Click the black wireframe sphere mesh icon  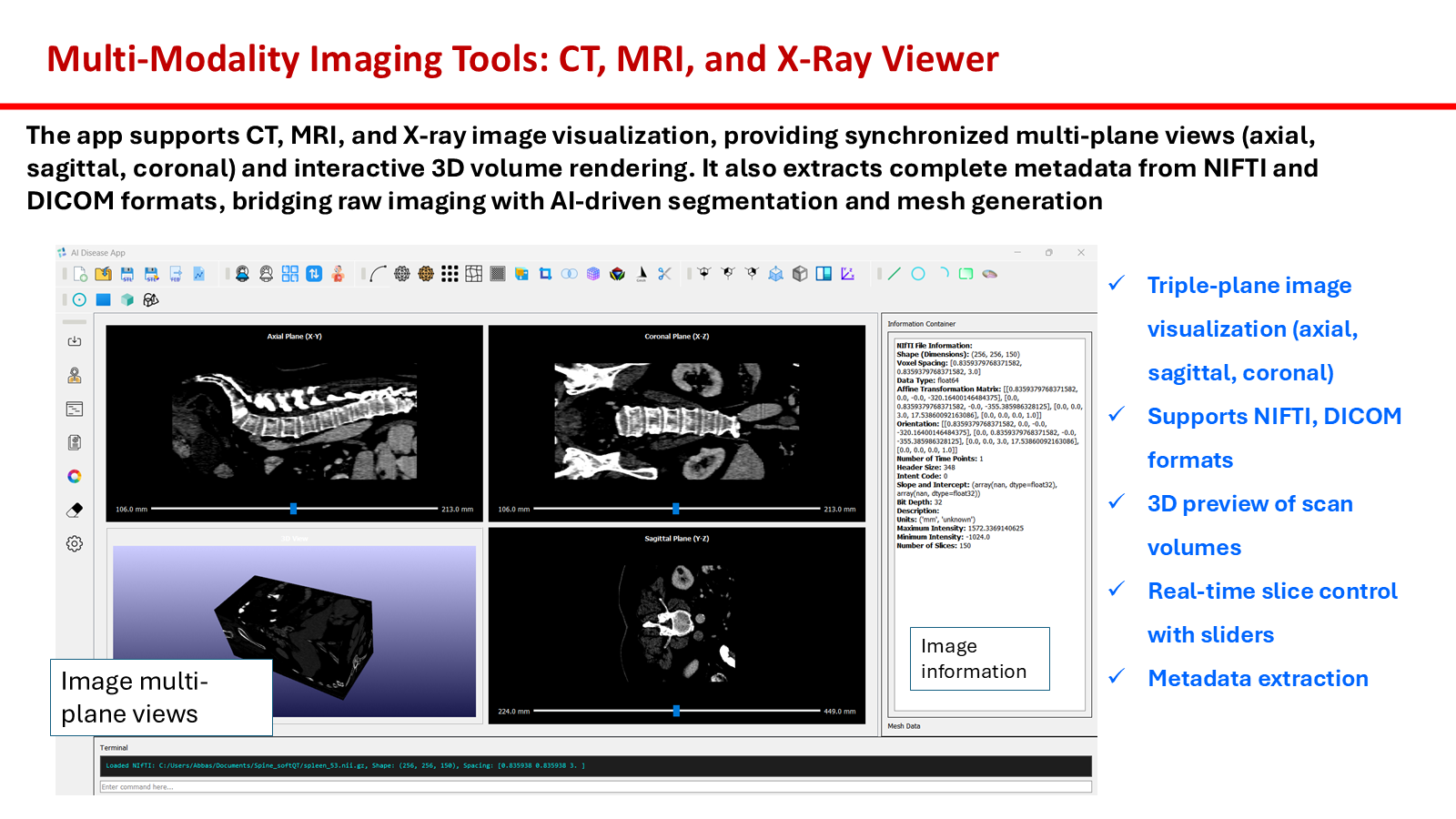pyautogui.click(x=402, y=274)
